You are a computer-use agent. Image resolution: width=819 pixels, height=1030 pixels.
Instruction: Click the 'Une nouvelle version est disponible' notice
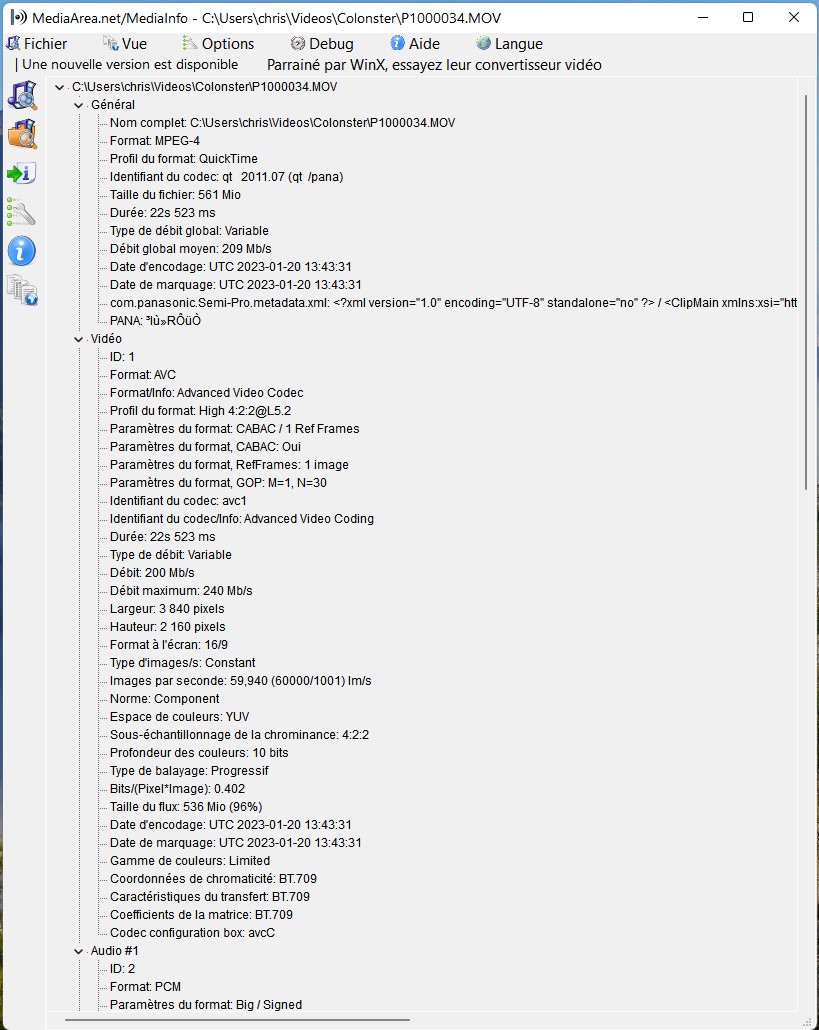[x=130, y=64]
